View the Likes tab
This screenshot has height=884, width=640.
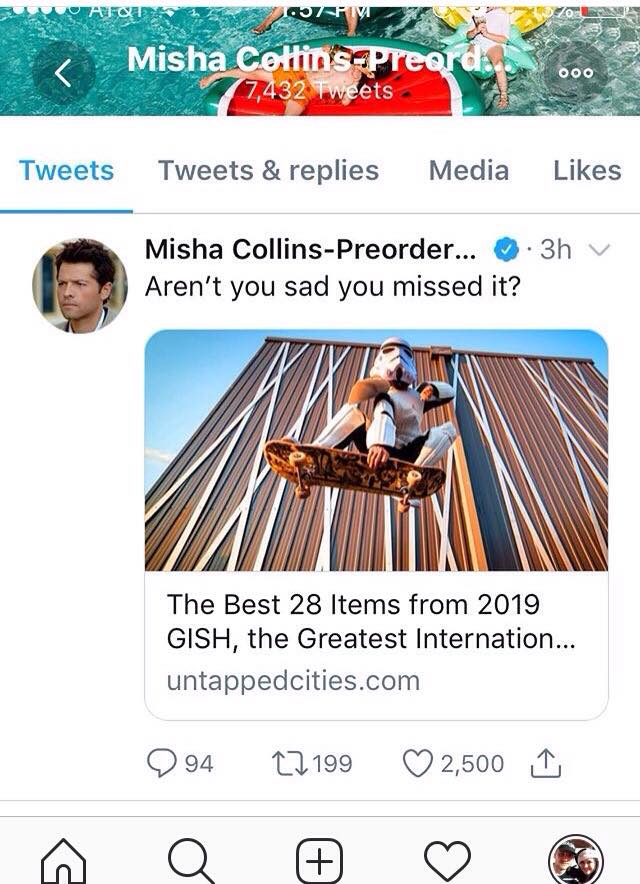click(x=588, y=170)
